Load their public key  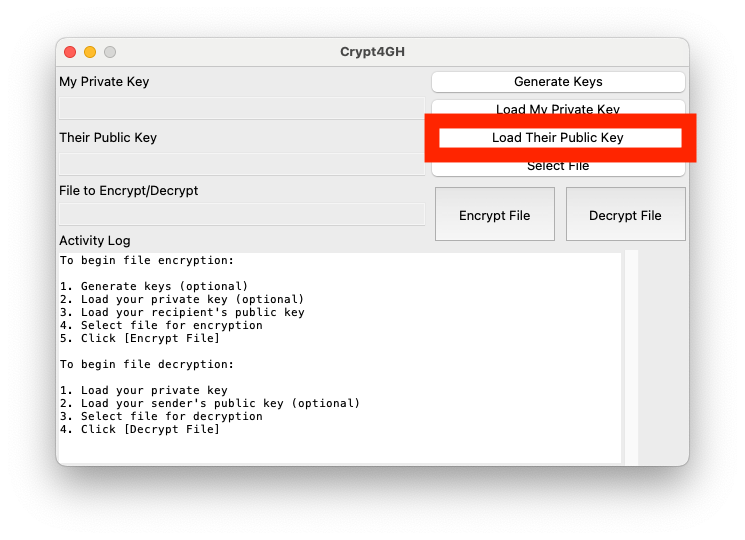558,138
